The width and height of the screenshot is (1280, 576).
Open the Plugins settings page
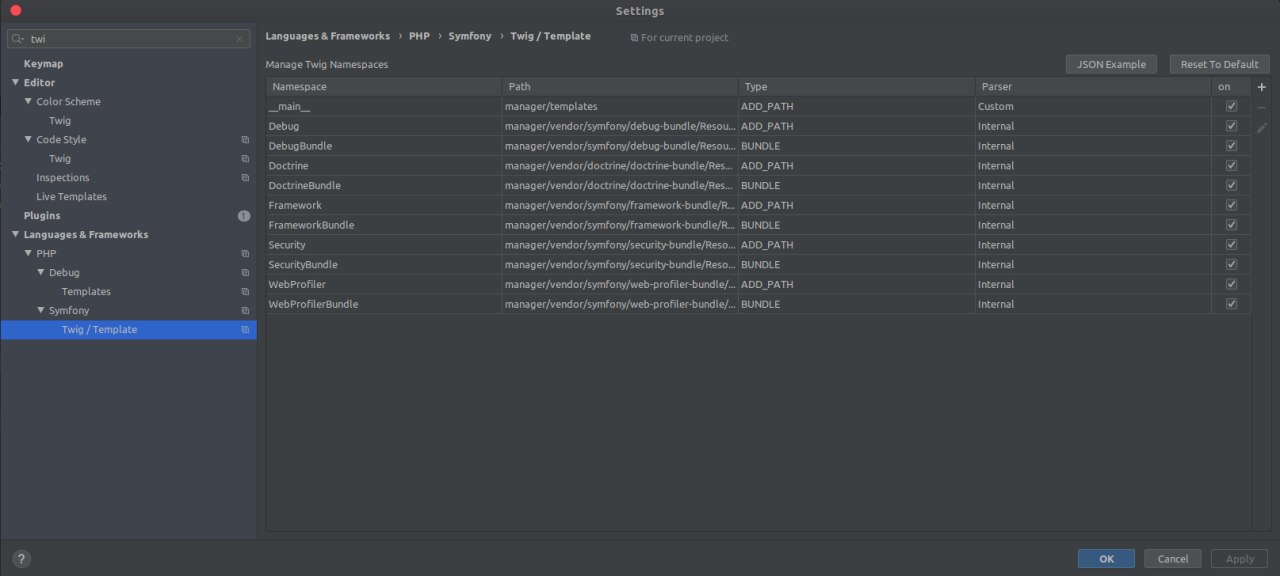[42, 216]
